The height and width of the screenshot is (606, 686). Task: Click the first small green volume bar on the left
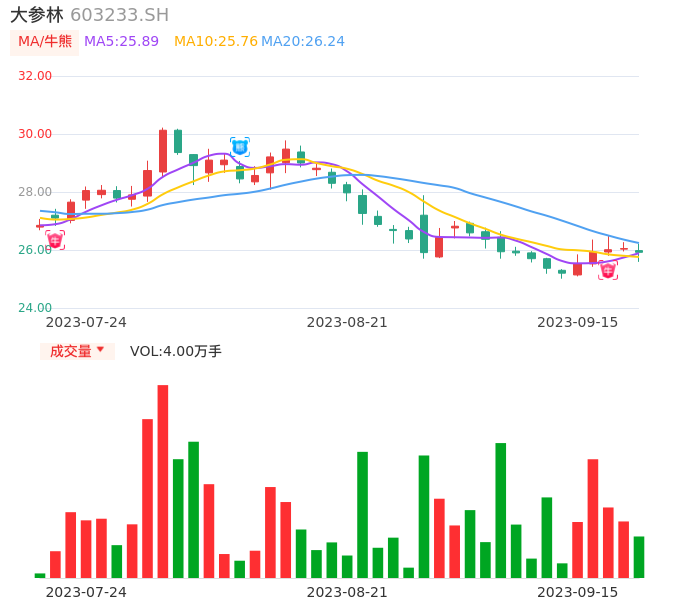tap(40, 575)
